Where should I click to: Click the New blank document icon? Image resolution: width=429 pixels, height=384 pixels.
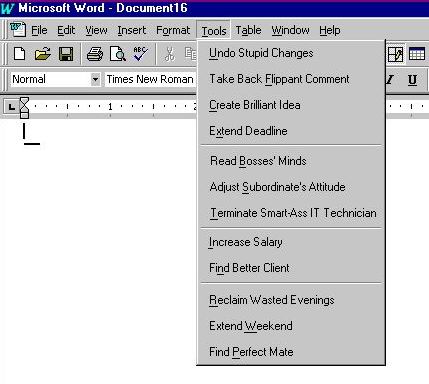19,54
